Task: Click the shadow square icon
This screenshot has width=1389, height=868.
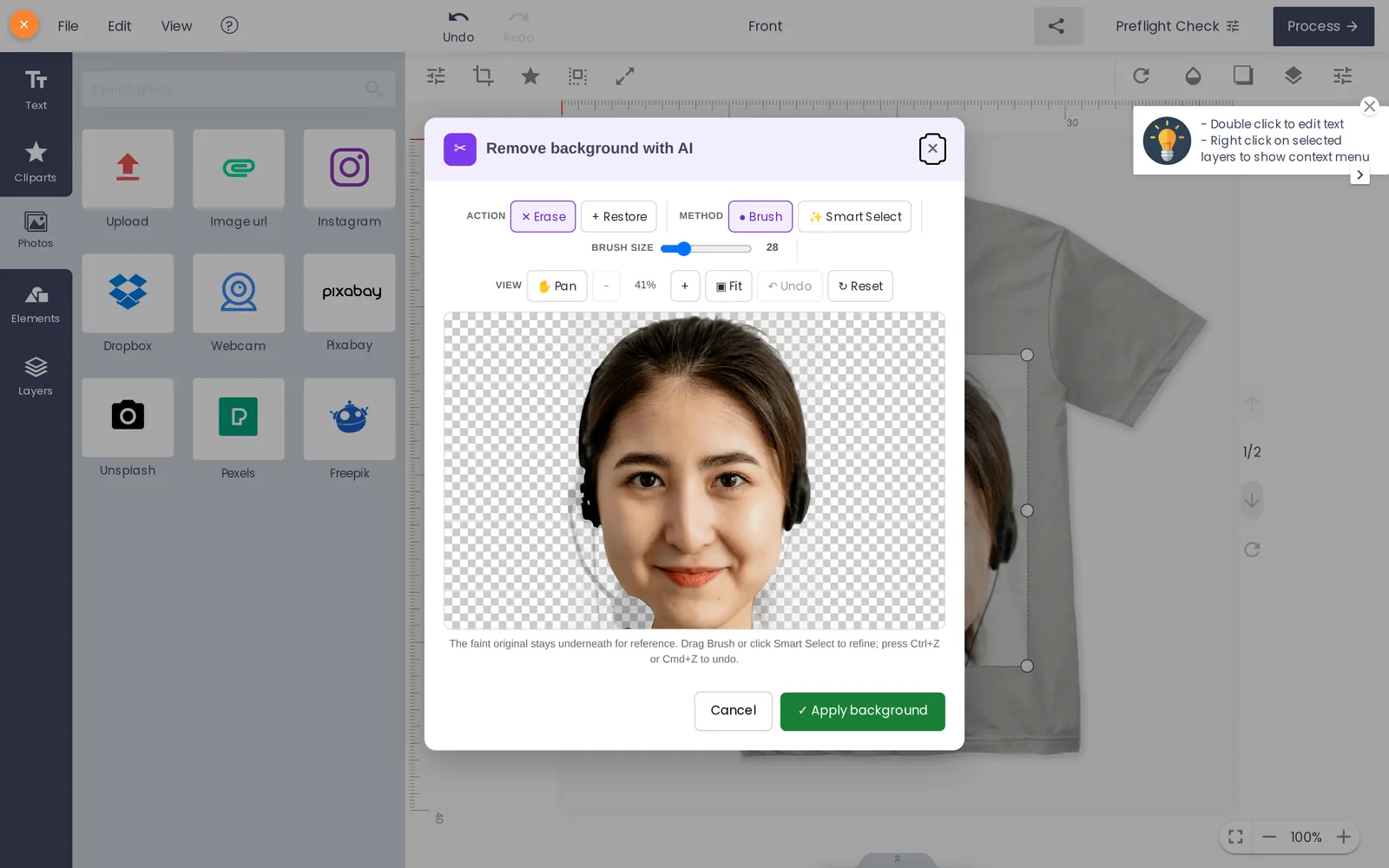Action: pos(1243,76)
